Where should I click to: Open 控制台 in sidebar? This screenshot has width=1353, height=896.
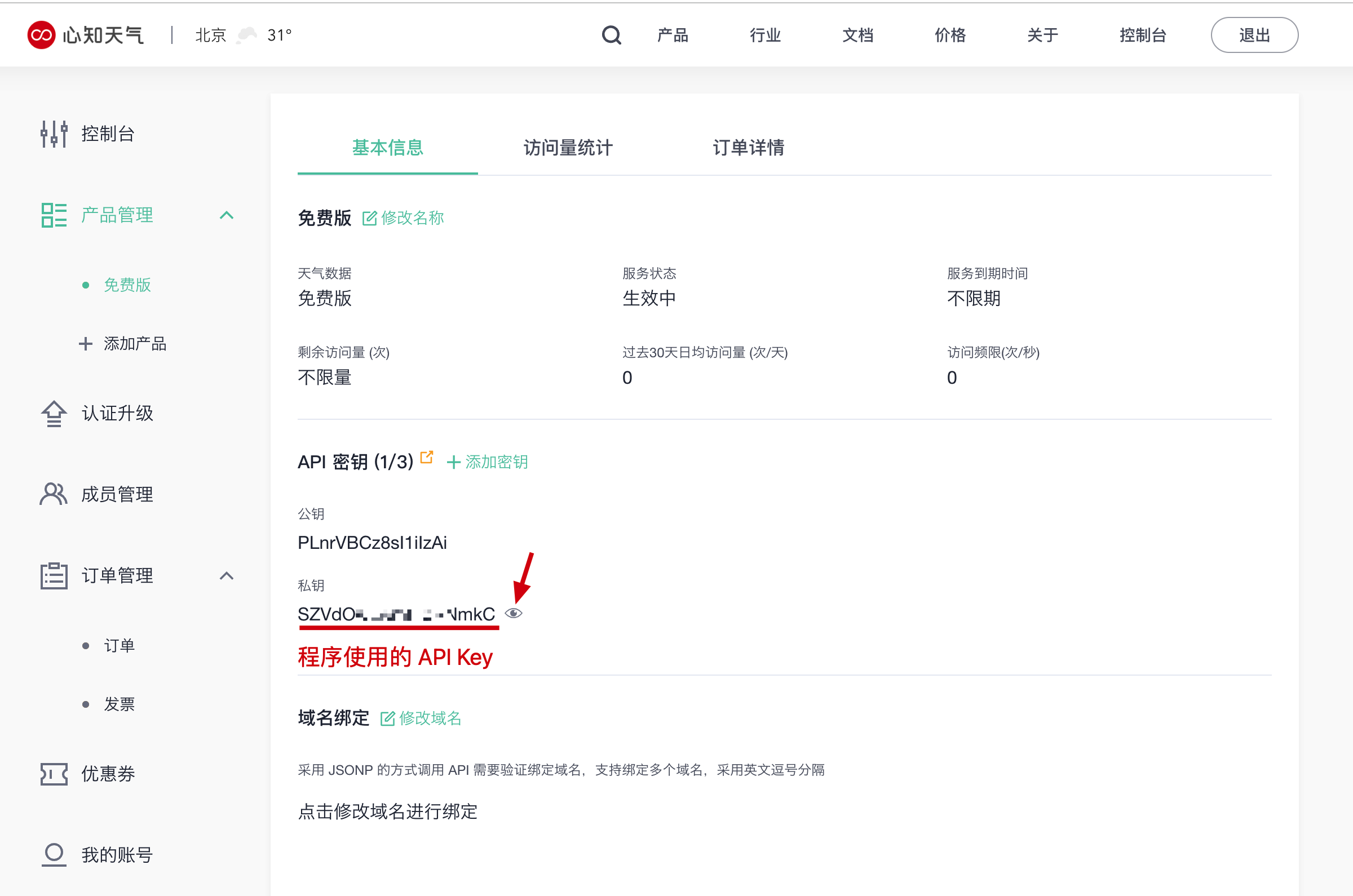[108, 134]
